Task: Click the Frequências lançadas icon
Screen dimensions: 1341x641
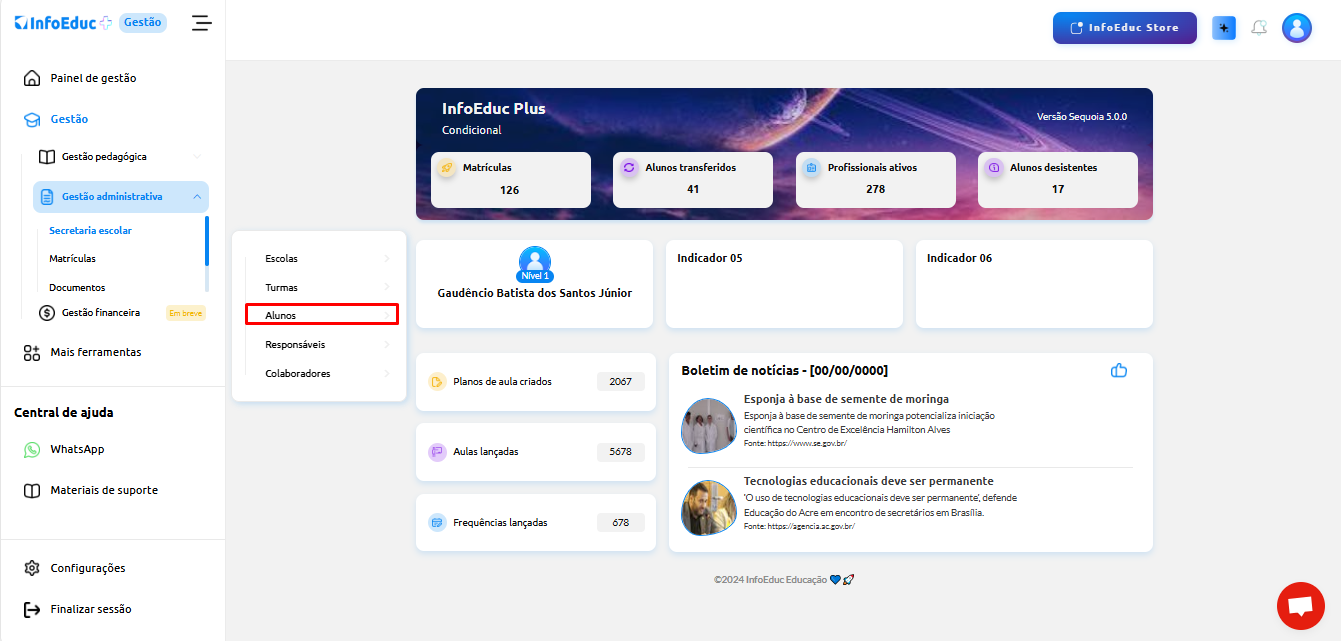Action: click(x=437, y=522)
